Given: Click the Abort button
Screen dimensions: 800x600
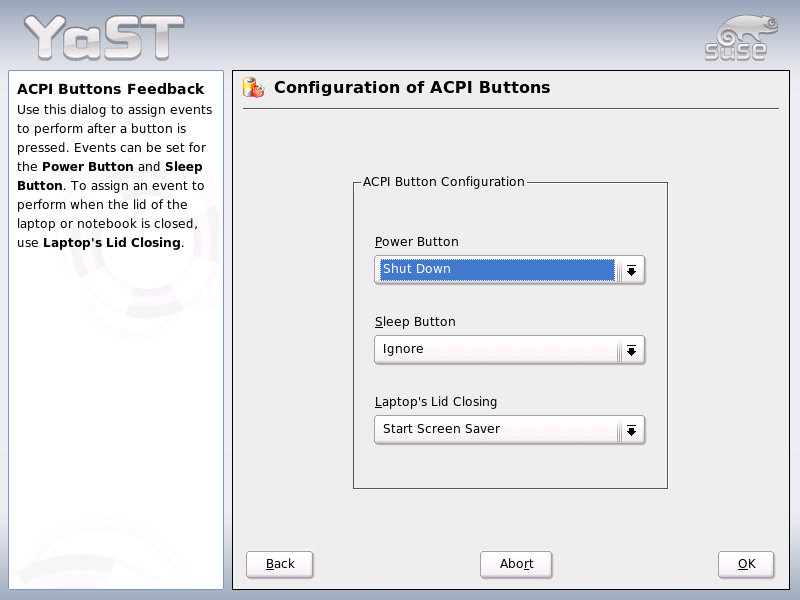Looking at the screenshot, I should 516,564.
